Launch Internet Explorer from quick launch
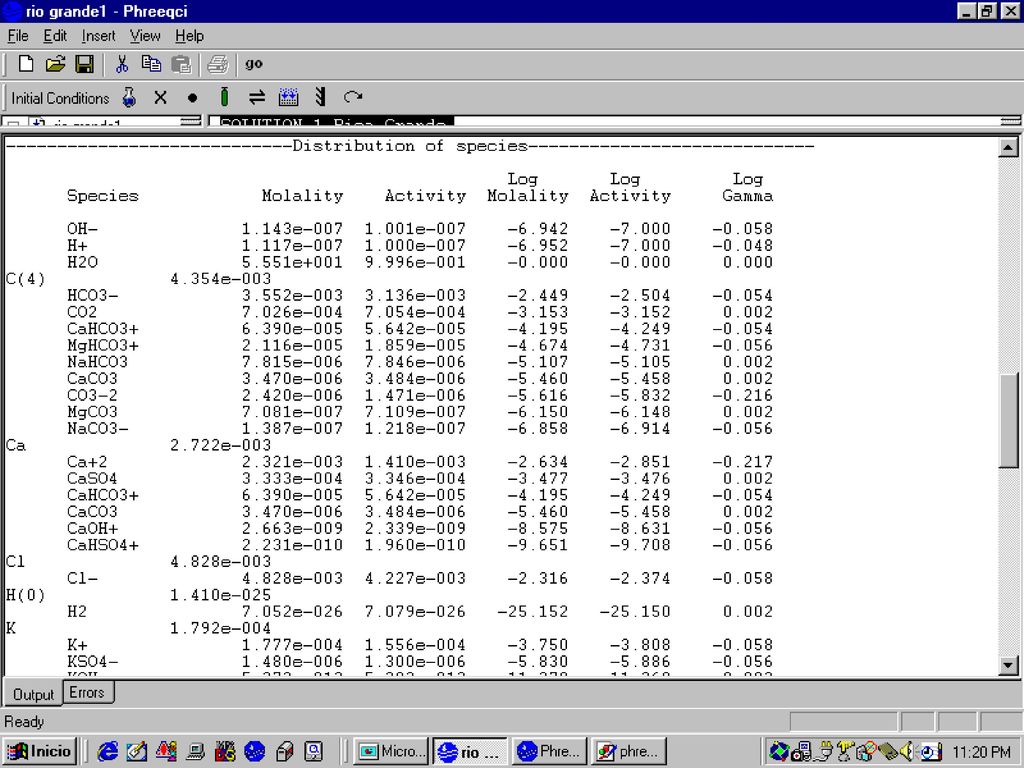 click(107, 752)
